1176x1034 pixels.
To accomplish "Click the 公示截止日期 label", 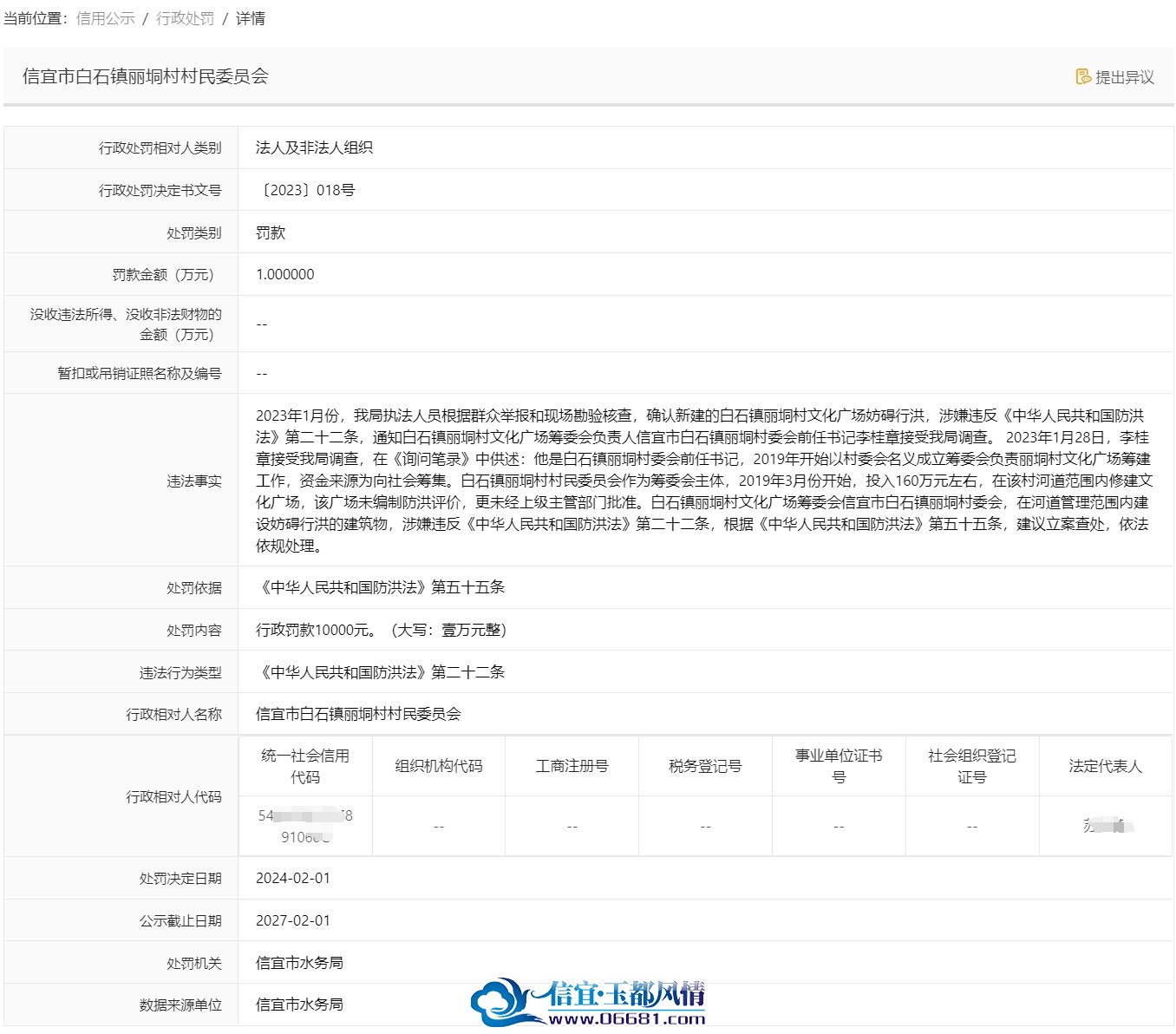I will 180,921.
